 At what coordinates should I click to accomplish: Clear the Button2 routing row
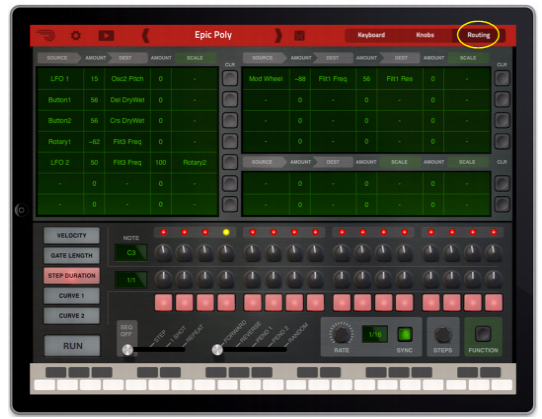pyautogui.click(x=230, y=120)
